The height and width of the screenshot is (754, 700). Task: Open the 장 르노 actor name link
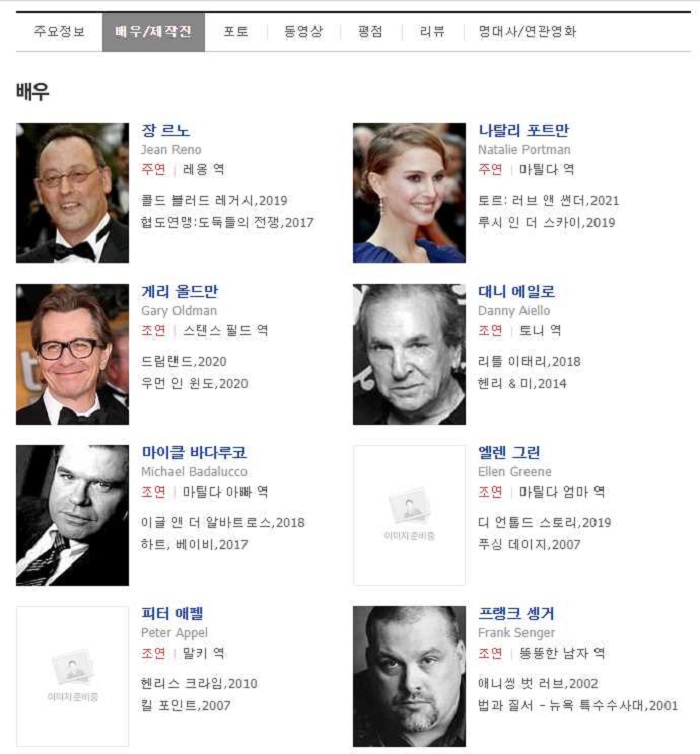click(x=165, y=130)
